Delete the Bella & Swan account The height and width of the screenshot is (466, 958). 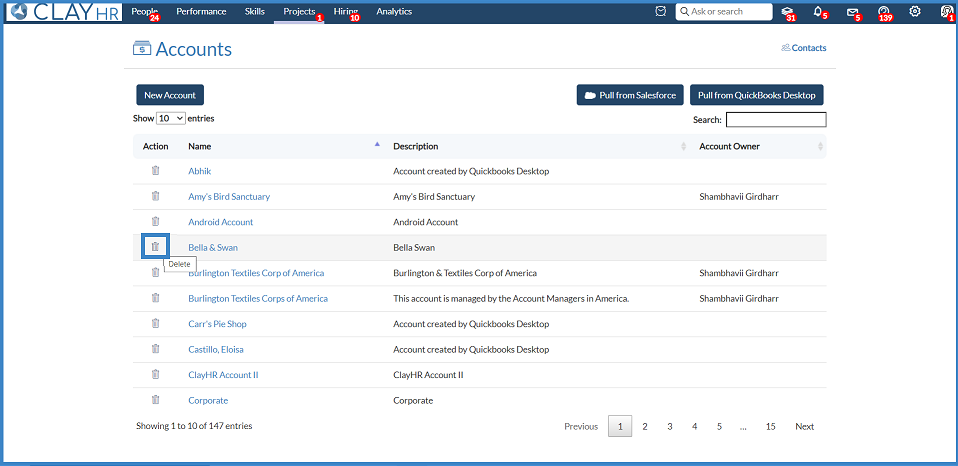(x=155, y=247)
